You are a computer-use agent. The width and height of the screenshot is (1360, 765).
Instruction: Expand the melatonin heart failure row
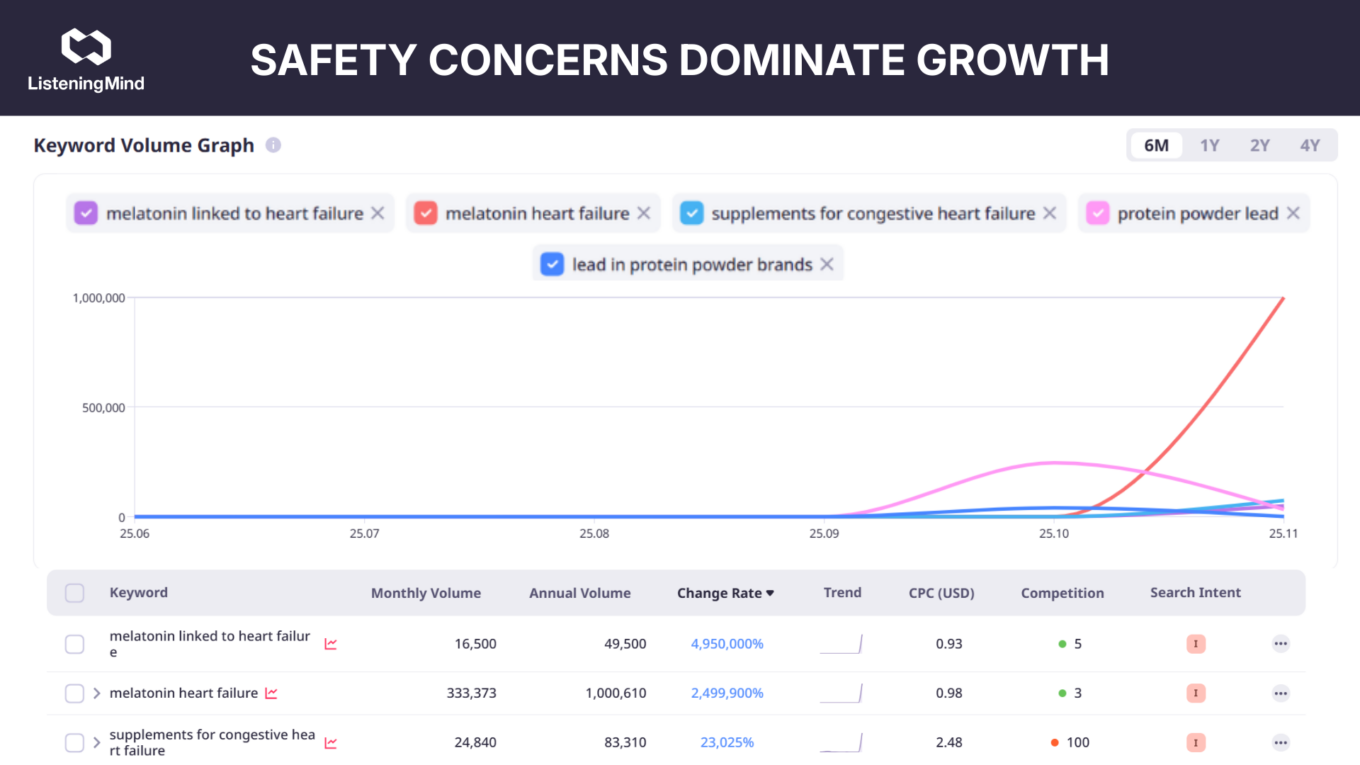pos(97,693)
